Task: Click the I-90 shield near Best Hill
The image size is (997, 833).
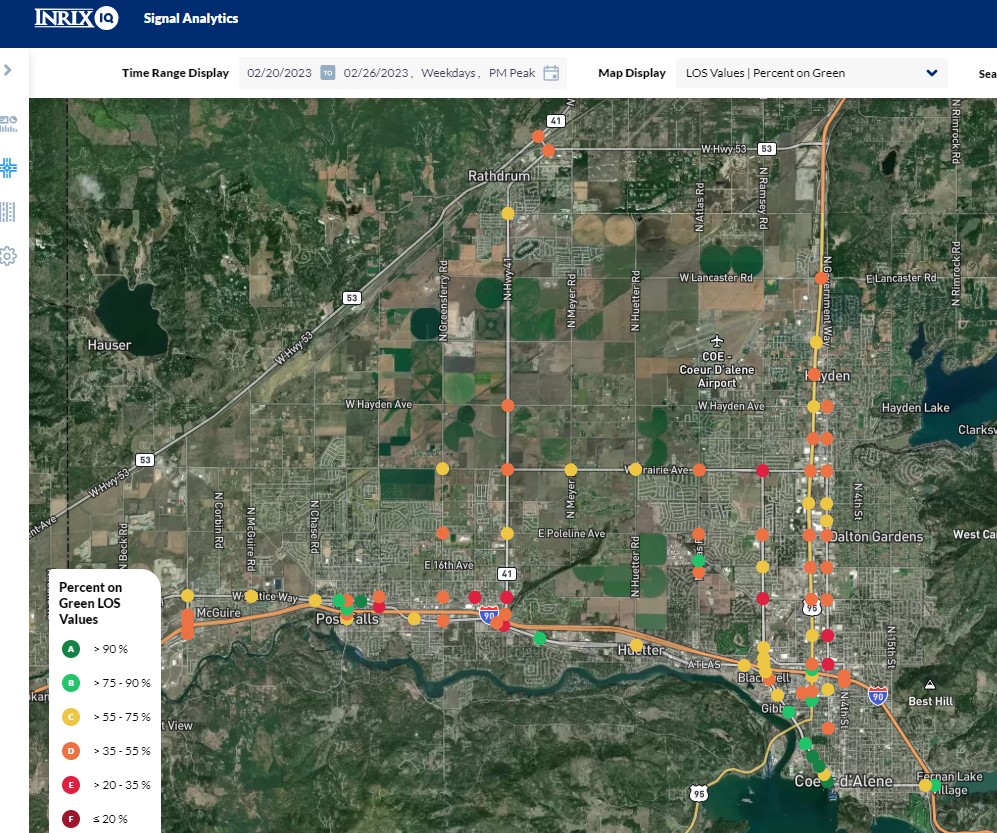Action: click(x=878, y=696)
